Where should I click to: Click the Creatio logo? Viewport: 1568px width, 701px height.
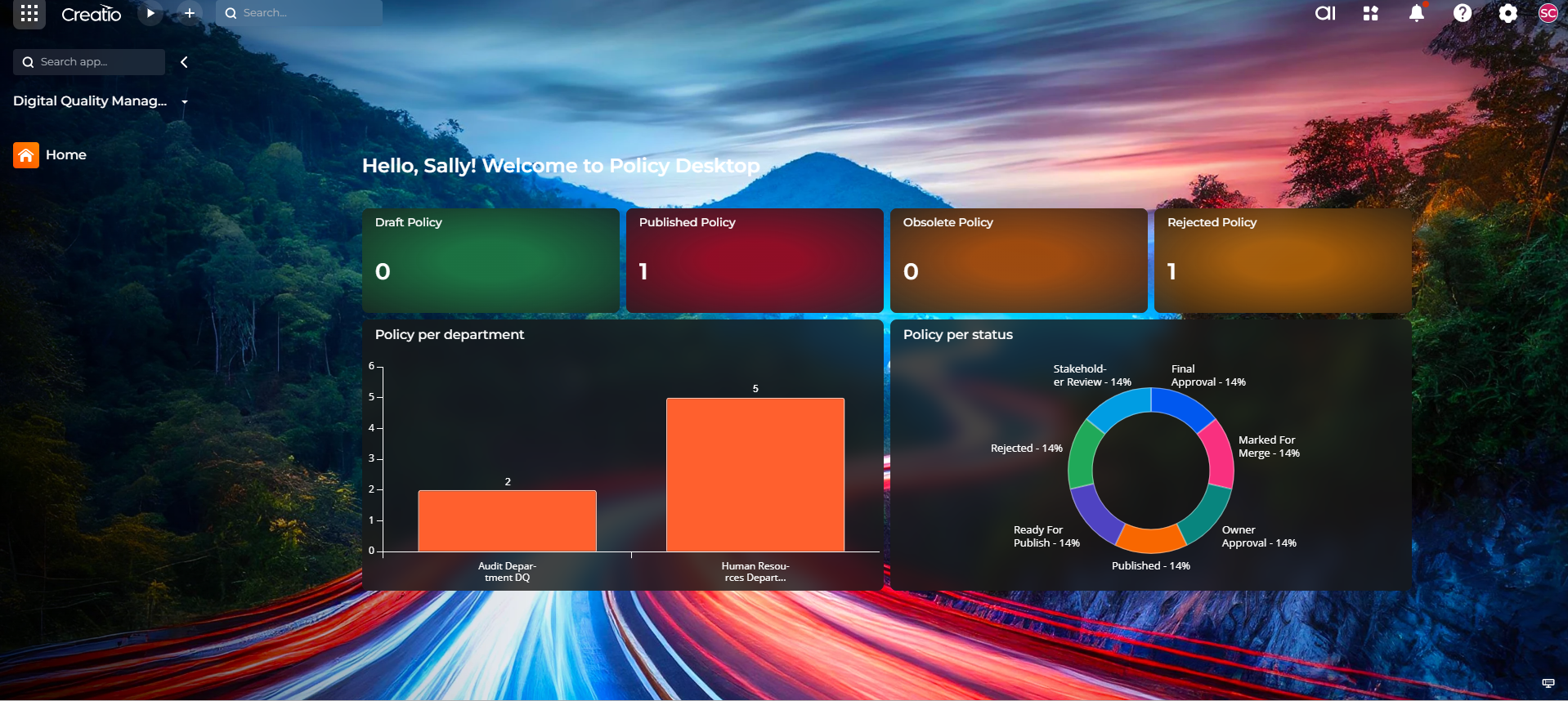click(x=92, y=14)
